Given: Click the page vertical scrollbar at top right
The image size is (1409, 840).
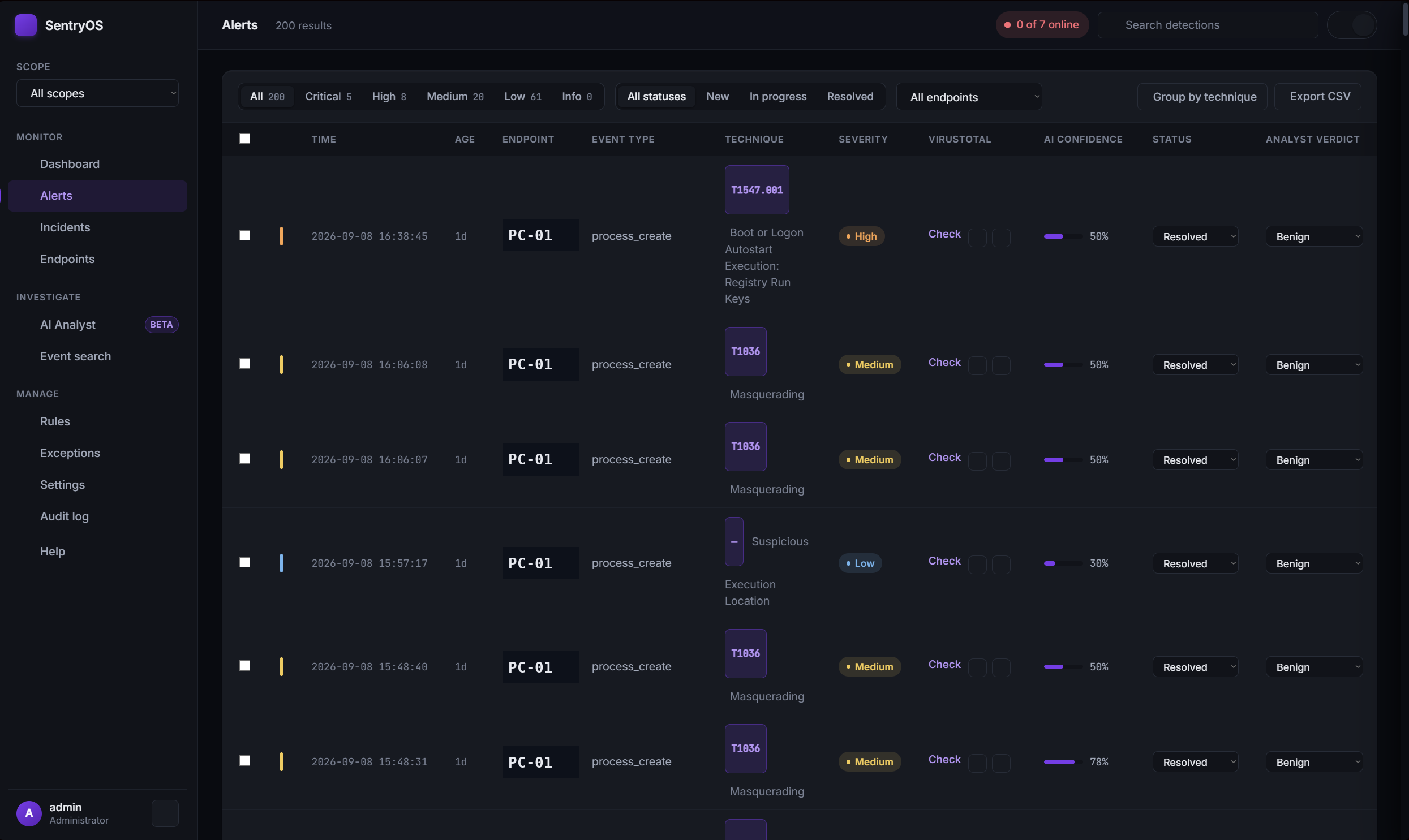Looking at the screenshot, I should tap(1405, 19).
